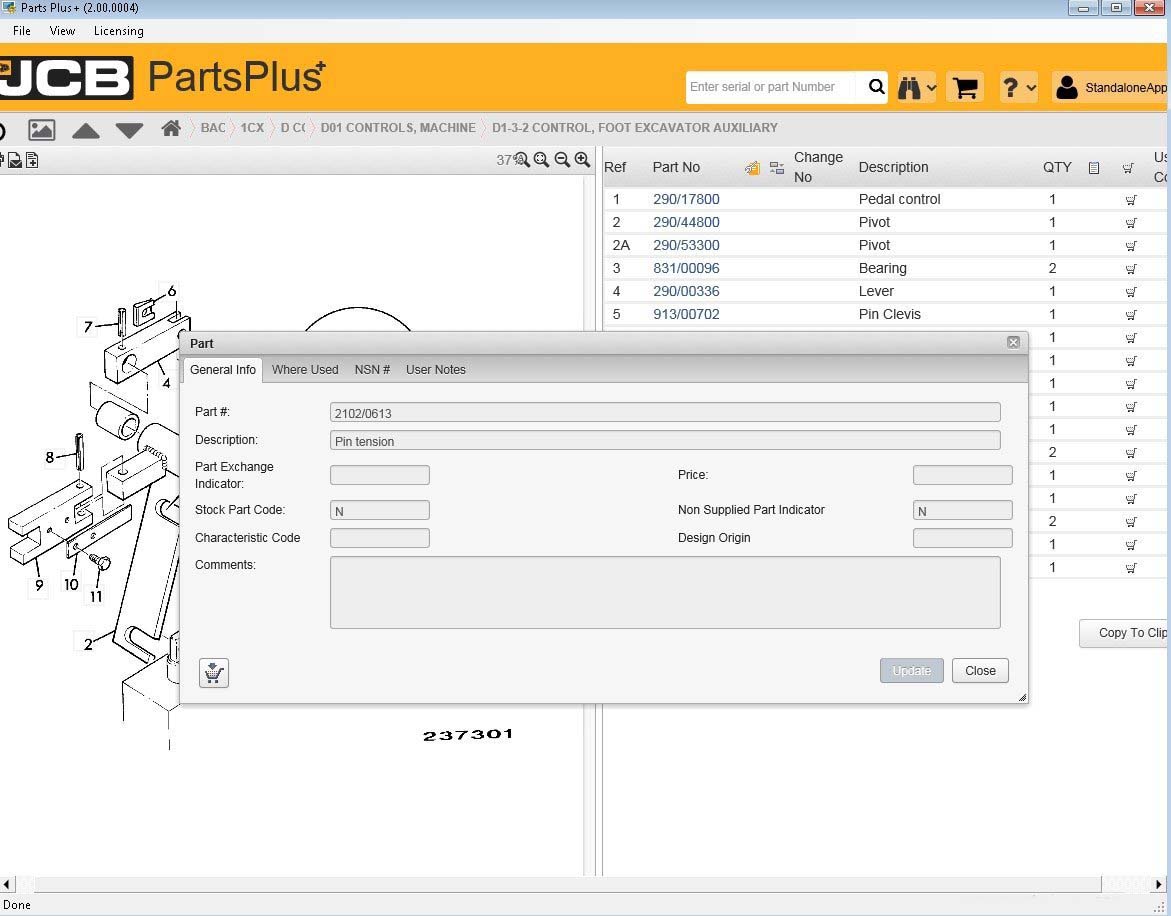Switch to the Where Used tab

tap(305, 370)
